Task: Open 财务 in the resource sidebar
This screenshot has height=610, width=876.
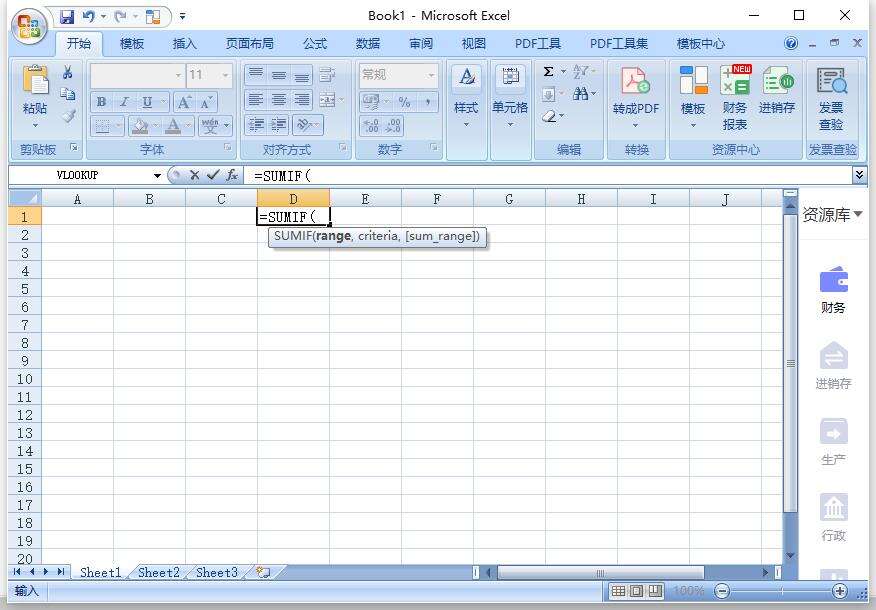Action: [833, 290]
